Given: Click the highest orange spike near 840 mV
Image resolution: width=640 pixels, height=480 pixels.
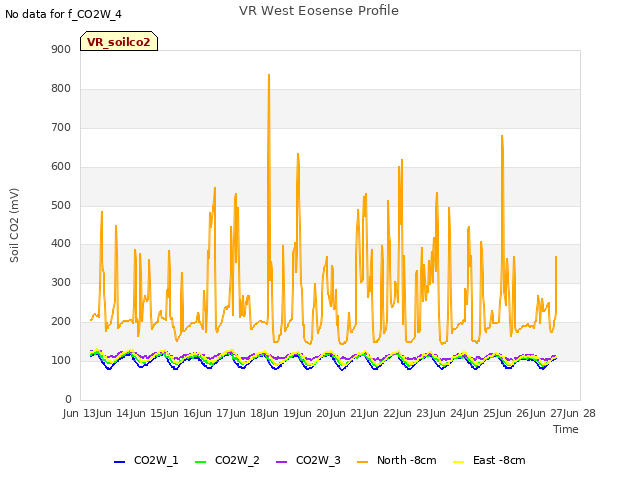Looking at the screenshot, I should tap(269, 75).
